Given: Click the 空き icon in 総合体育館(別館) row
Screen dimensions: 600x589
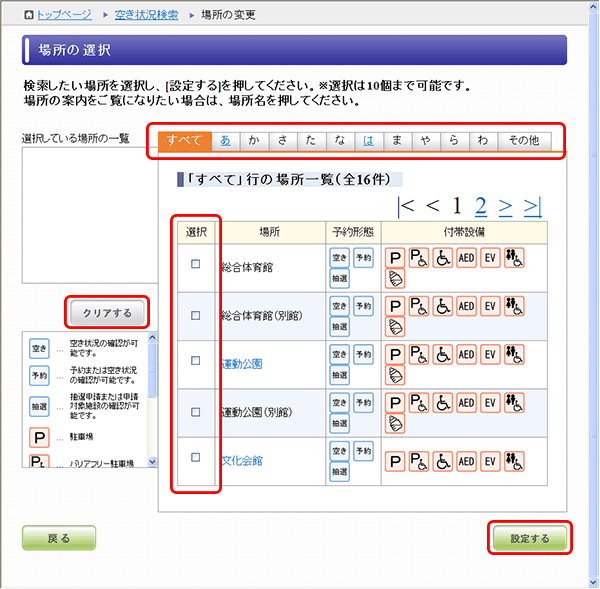Looking at the screenshot, I should pyautogui.click(x=339, y=306).
